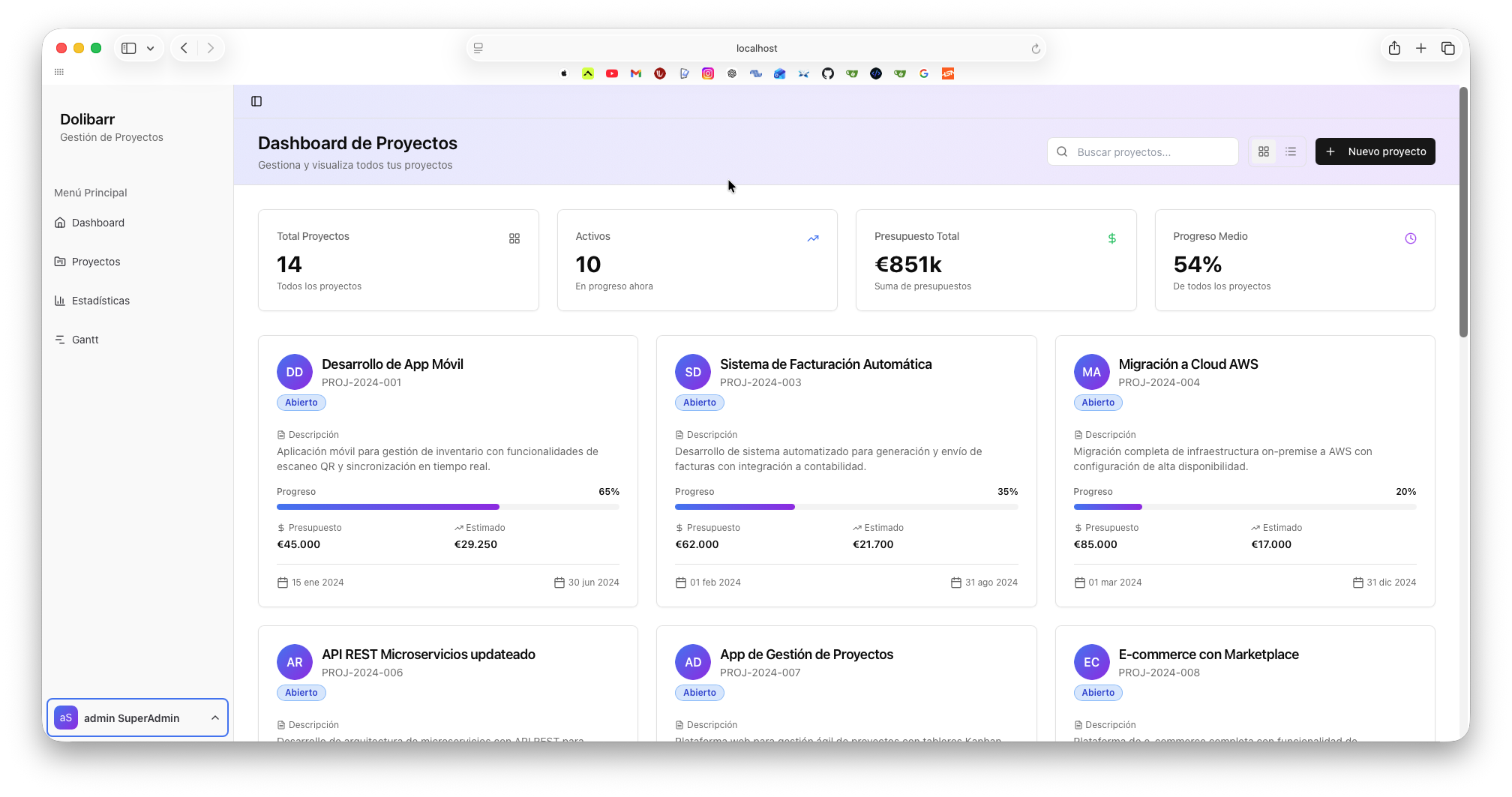Screen dimensions: 1512x797
Task: Open Estadísticas in the sidebar
Action: point(137,301)
